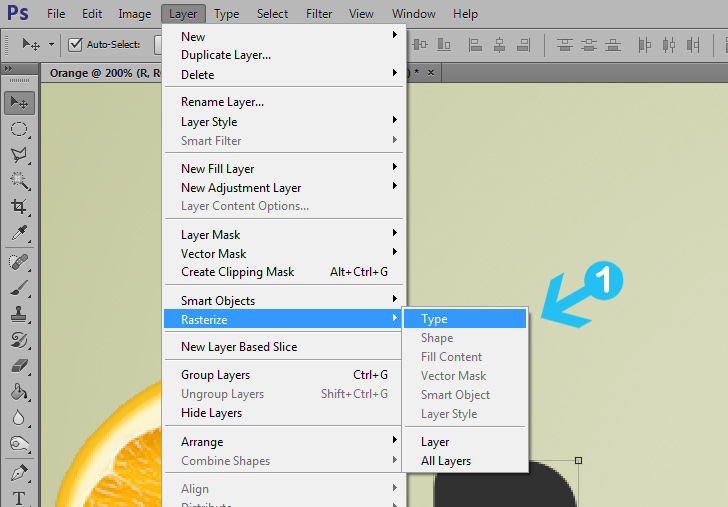Image resolution: width=728 pixels, height=507 pixels.
Task: Open the Edit menu
Action: (x=92, y=14)
